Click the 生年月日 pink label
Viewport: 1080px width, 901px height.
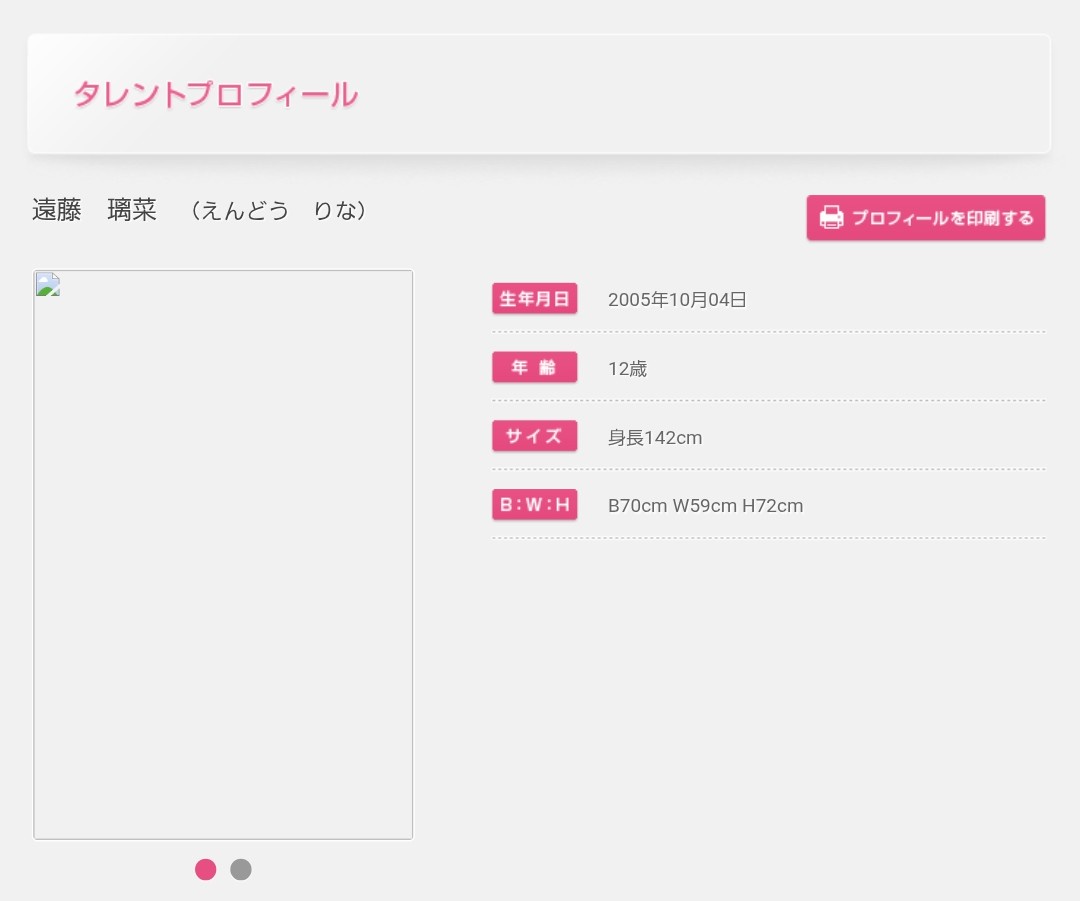pos(534,299)
